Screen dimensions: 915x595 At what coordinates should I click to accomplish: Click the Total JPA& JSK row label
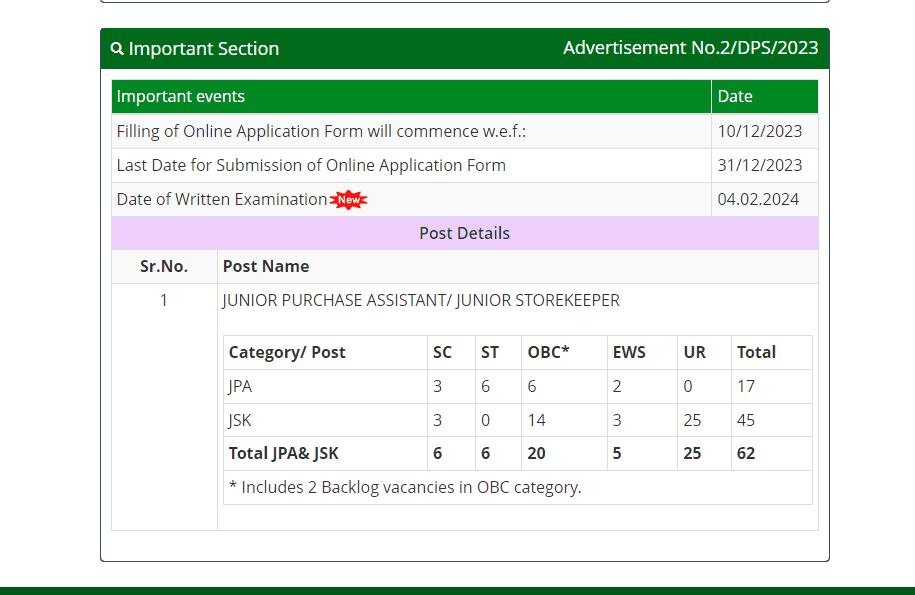[284, 453]
